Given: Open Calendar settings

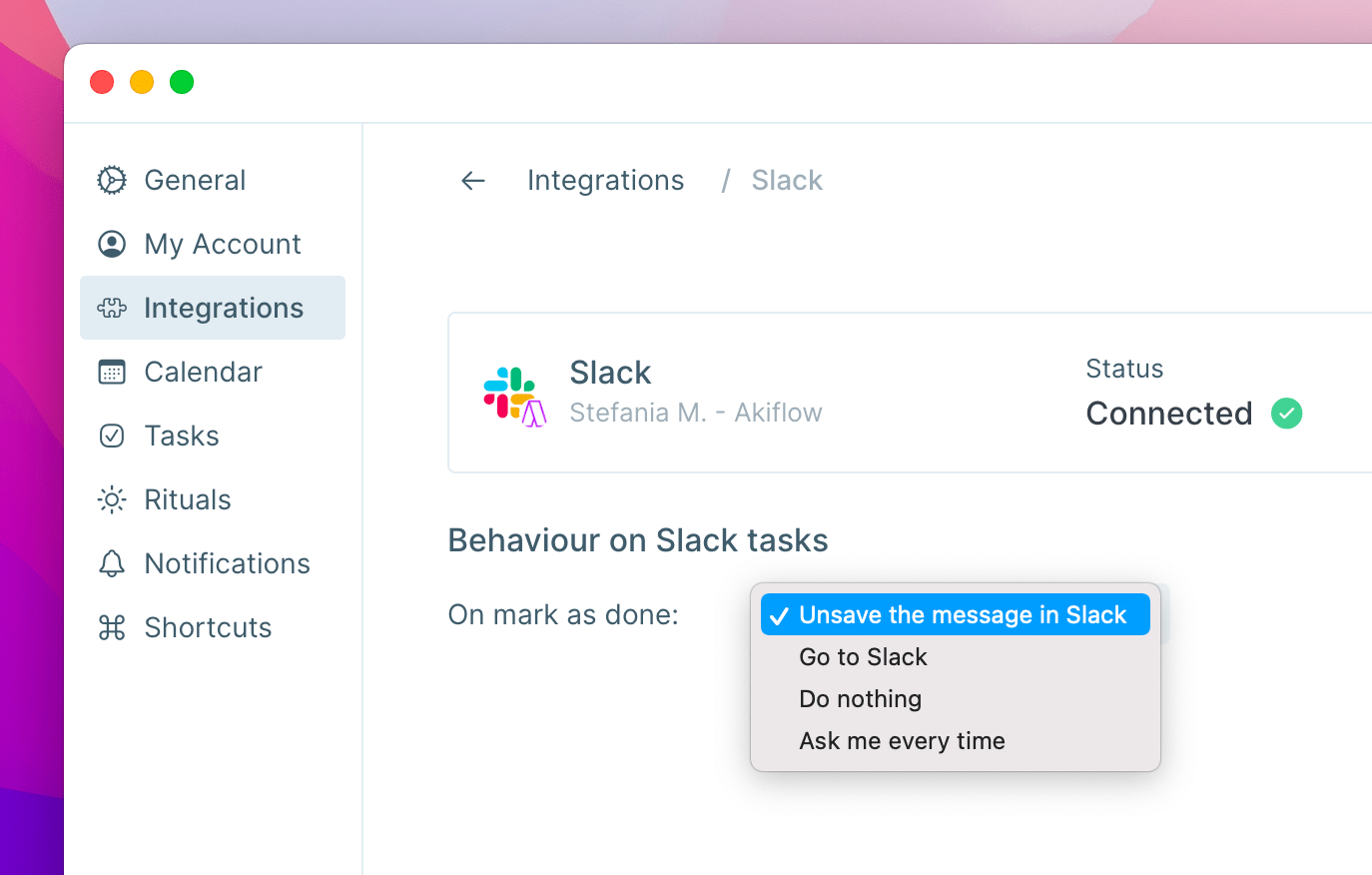Looking at the screenshot, I should [x=213, y=372].
